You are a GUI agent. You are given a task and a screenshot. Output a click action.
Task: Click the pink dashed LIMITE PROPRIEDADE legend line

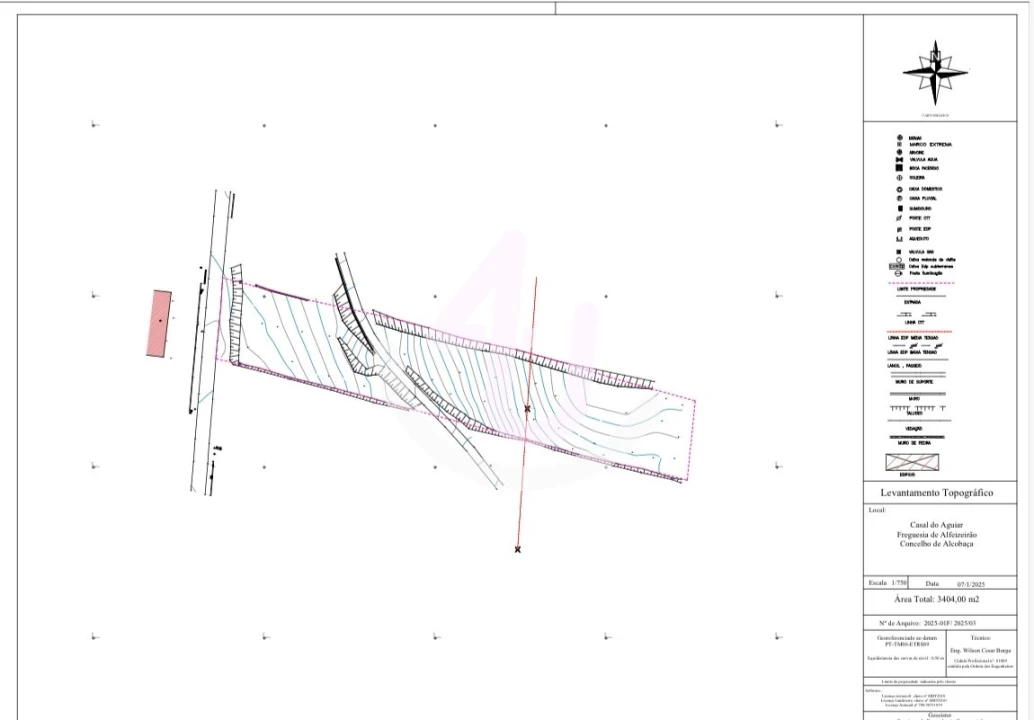tap(920, 283)
